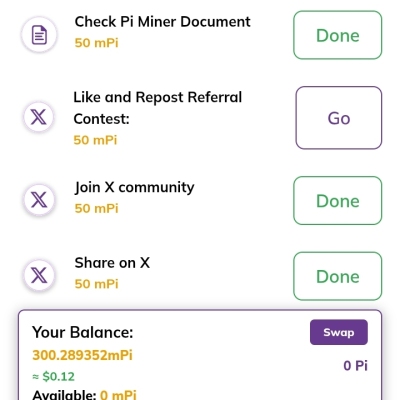The width and height of the screenshot is (400, 400).
Task: Tap Done for Check Pi Miner Document
Action: click(x=338, y=35)
